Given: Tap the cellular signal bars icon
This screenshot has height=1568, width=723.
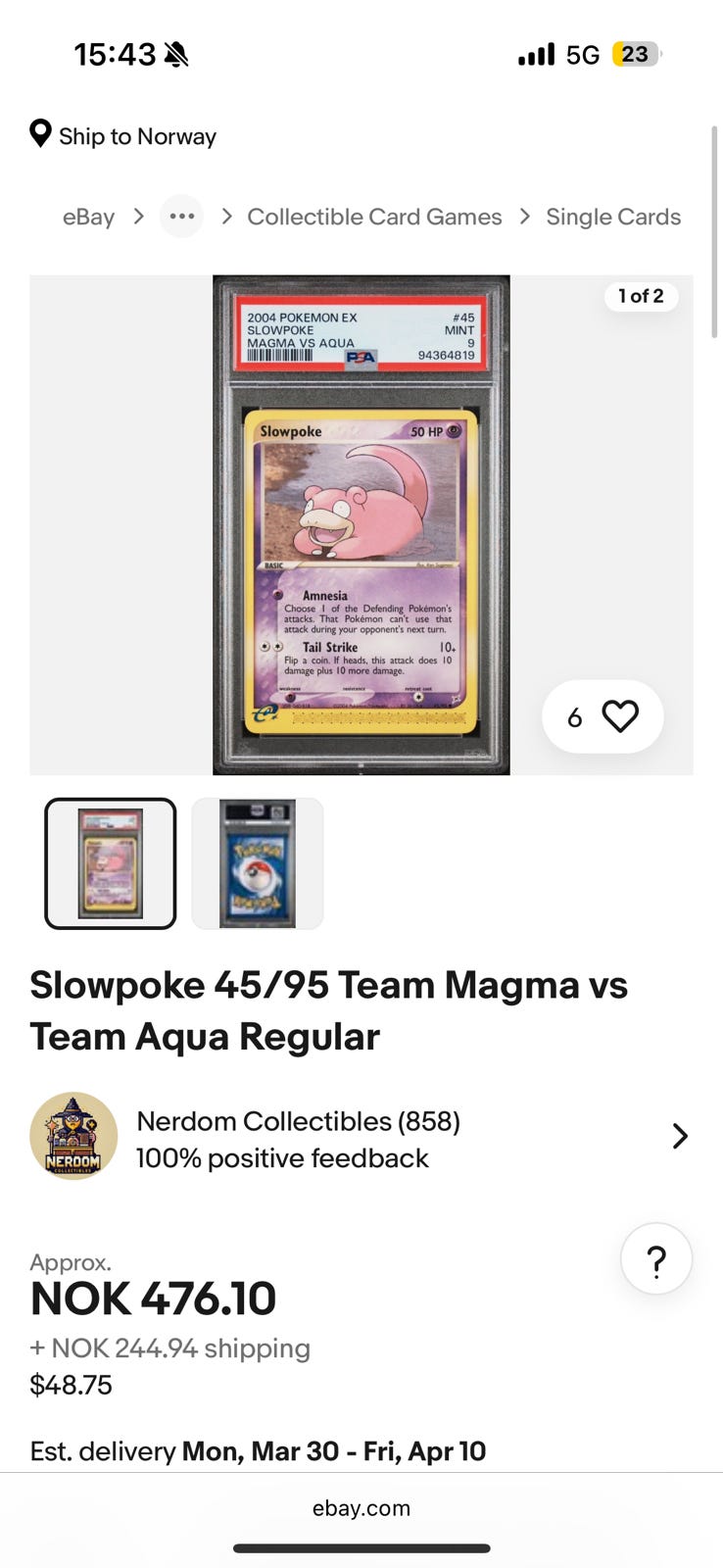Looking at the screenshot, I should [x=536, y=54].
